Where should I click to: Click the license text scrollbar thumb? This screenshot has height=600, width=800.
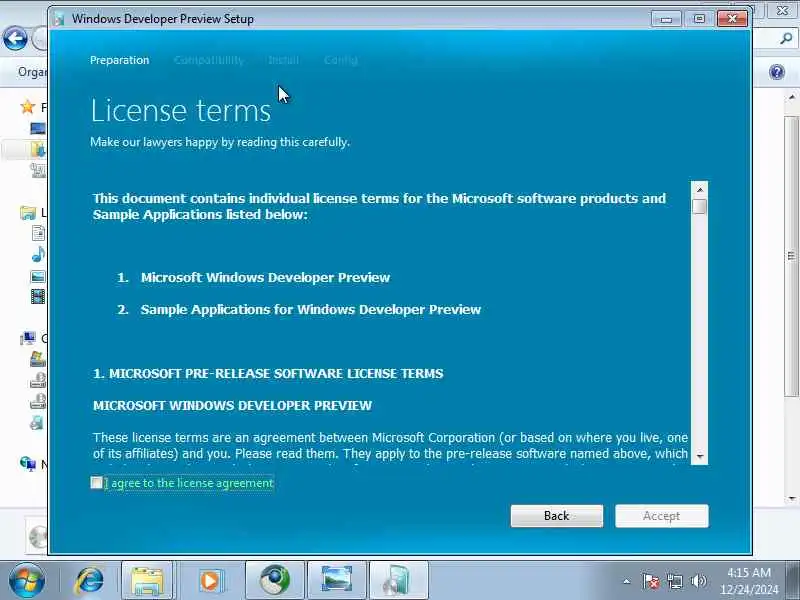(x=699, y=207)
